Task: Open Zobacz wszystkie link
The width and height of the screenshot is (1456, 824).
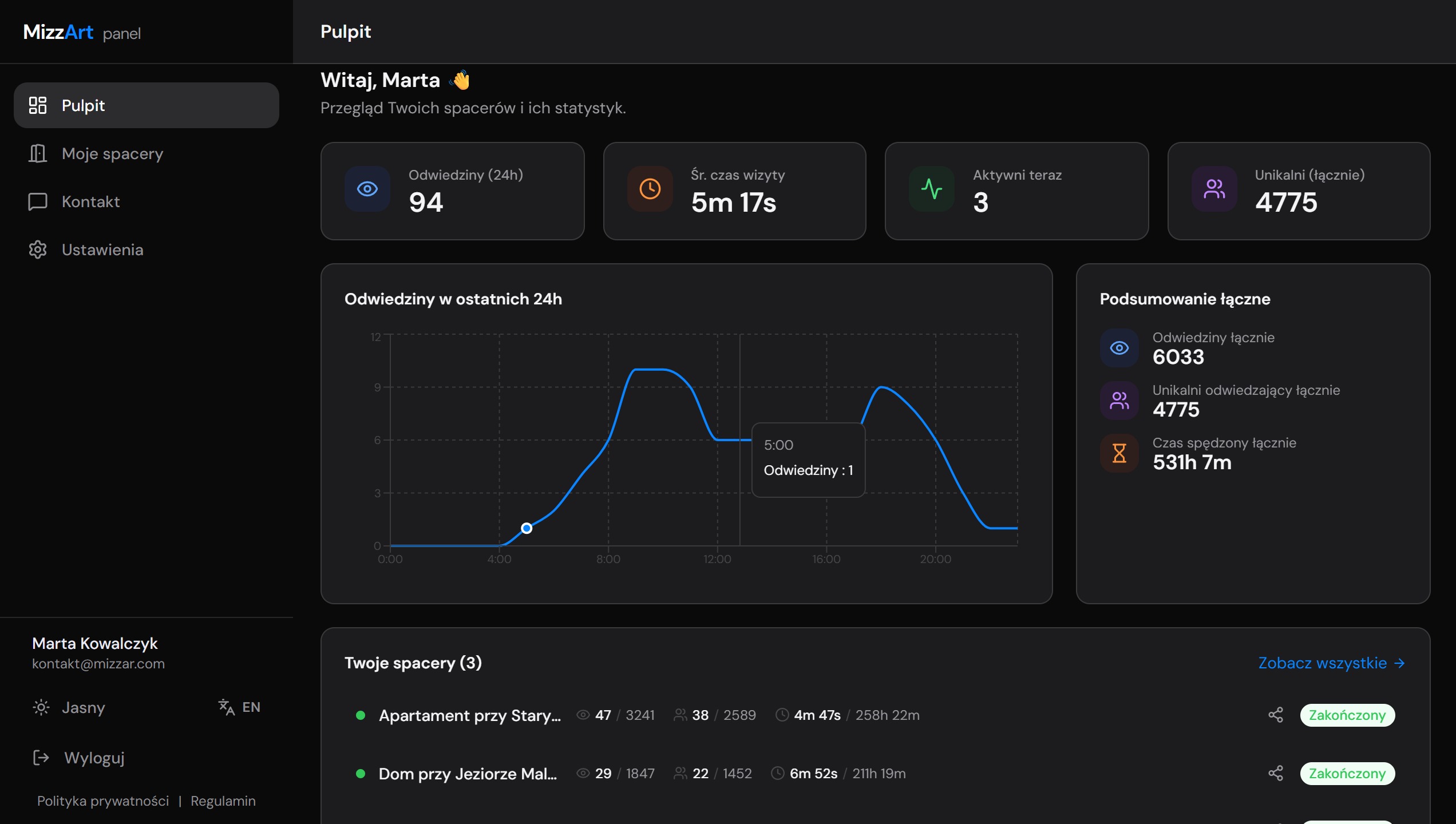Action: (1332, 663)
